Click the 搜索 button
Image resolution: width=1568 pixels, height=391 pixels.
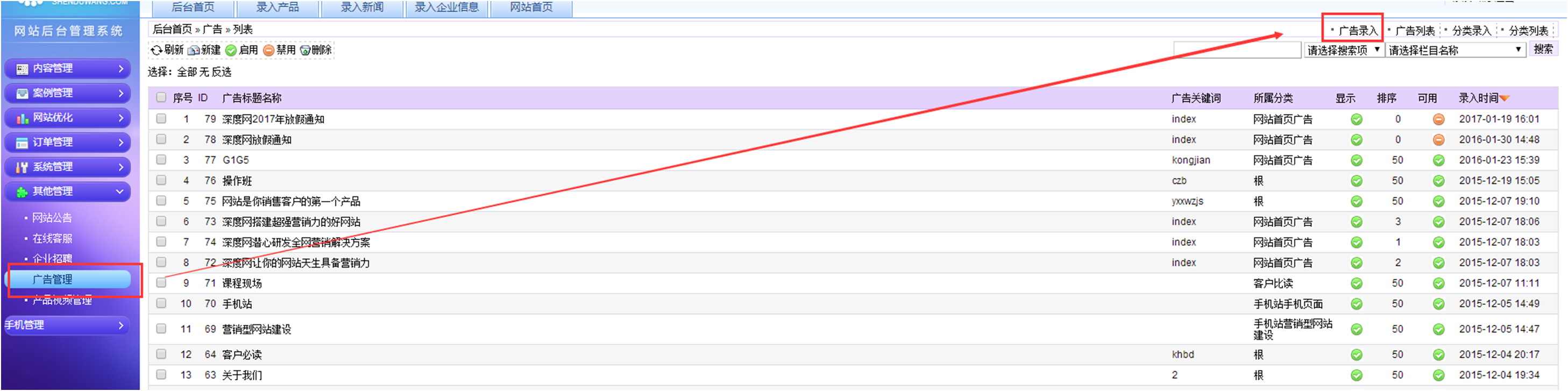pyautogui.click(x=1542, y=49)
